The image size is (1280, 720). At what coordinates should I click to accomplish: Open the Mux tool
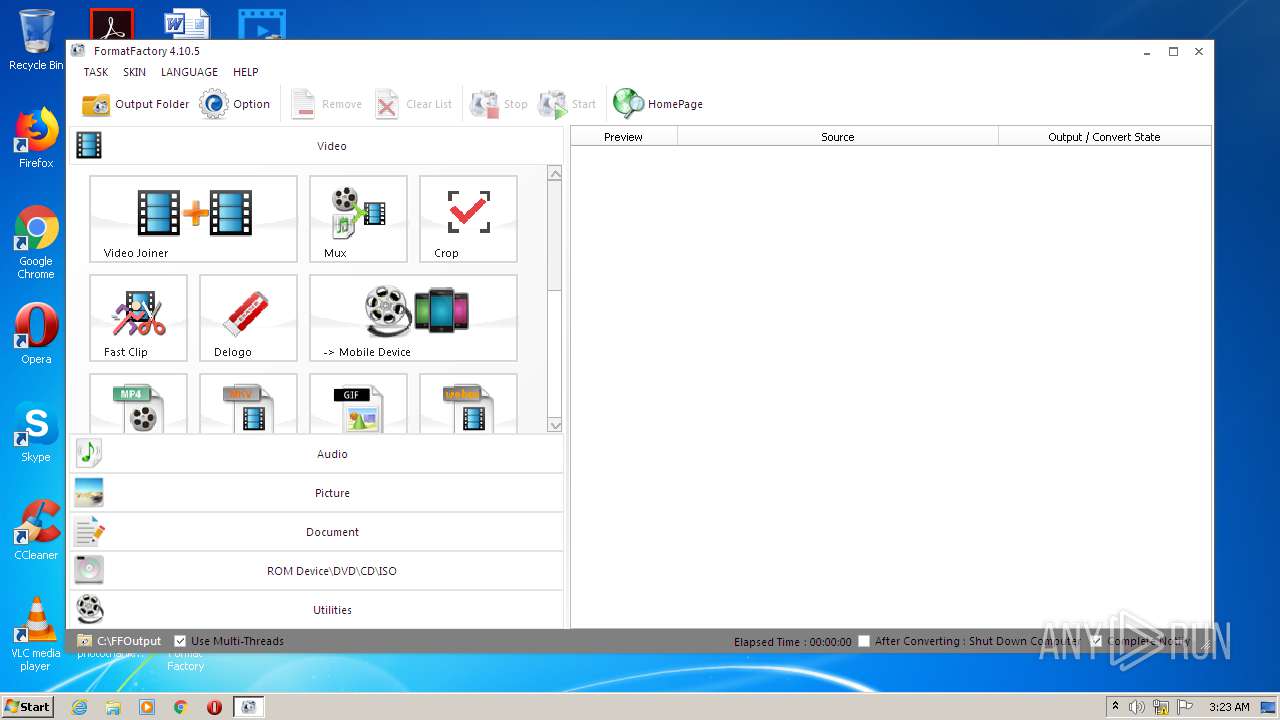(x=358, y=219)
